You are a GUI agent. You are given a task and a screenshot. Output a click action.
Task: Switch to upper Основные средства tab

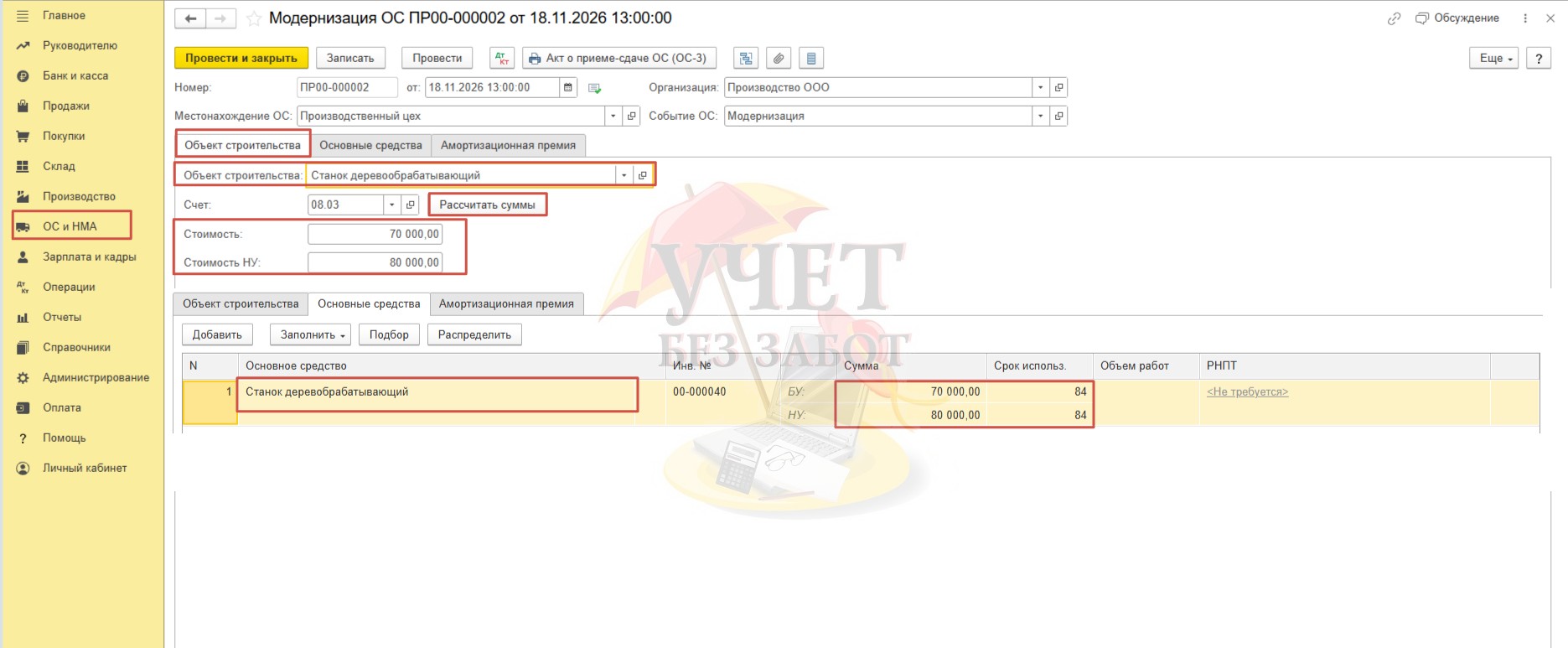coord(370,145)
